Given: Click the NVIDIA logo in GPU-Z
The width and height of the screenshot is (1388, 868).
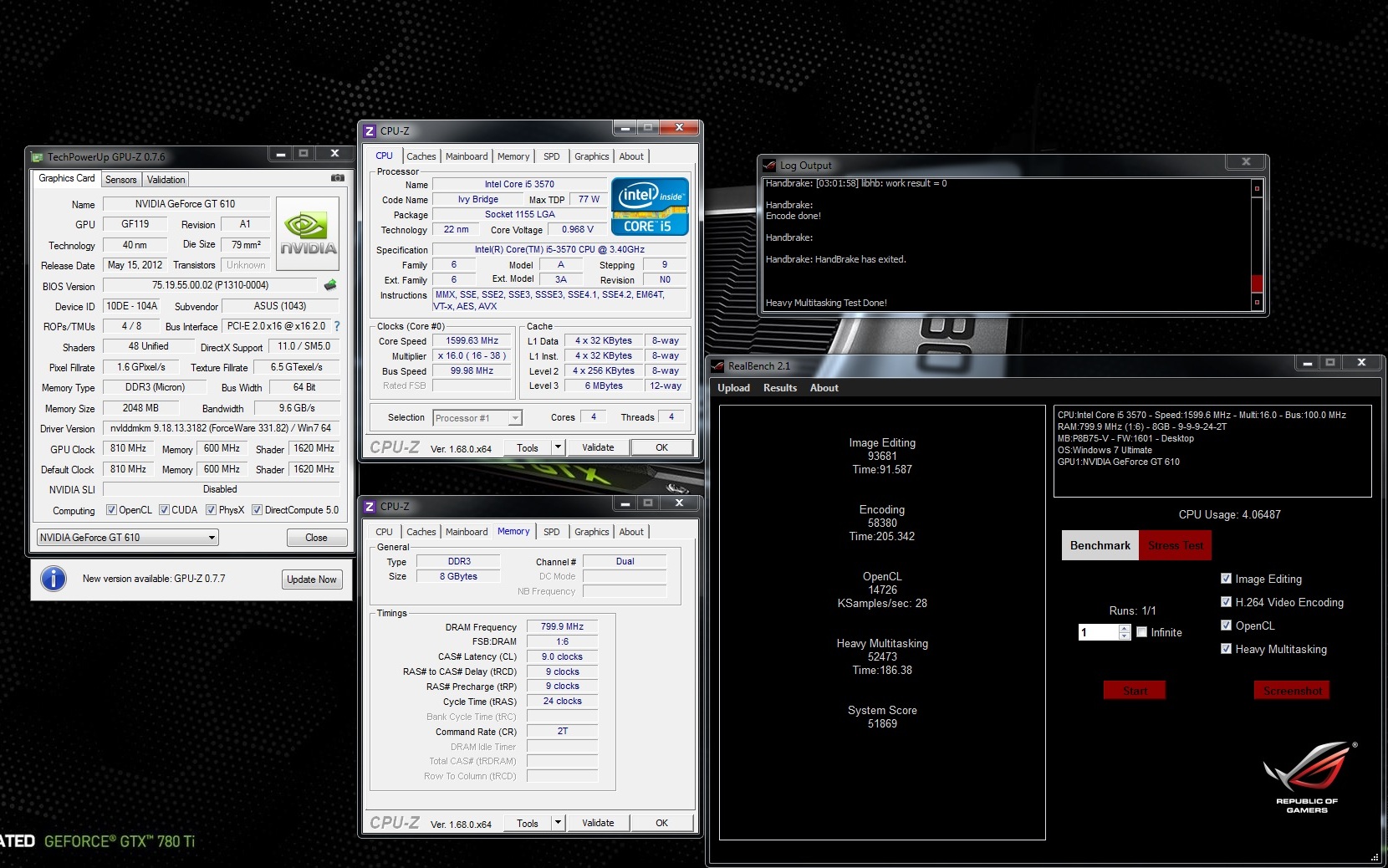Looking at the screenshot, I should click(x=308, y=234).
